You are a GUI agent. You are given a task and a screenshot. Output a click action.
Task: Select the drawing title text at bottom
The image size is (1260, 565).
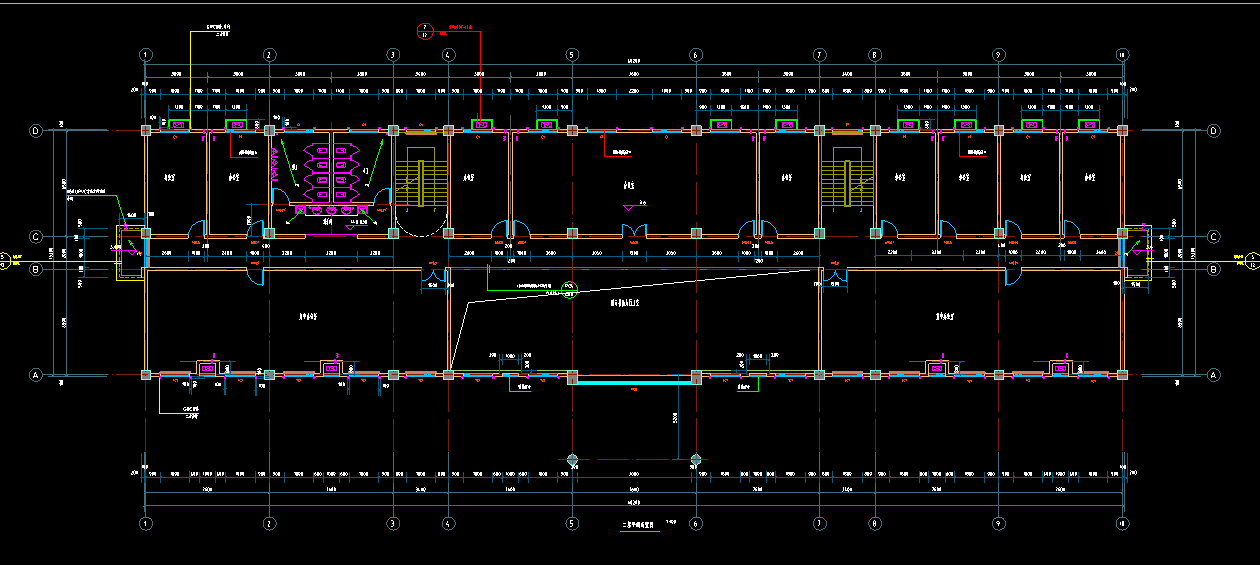[x=635, y=522]
